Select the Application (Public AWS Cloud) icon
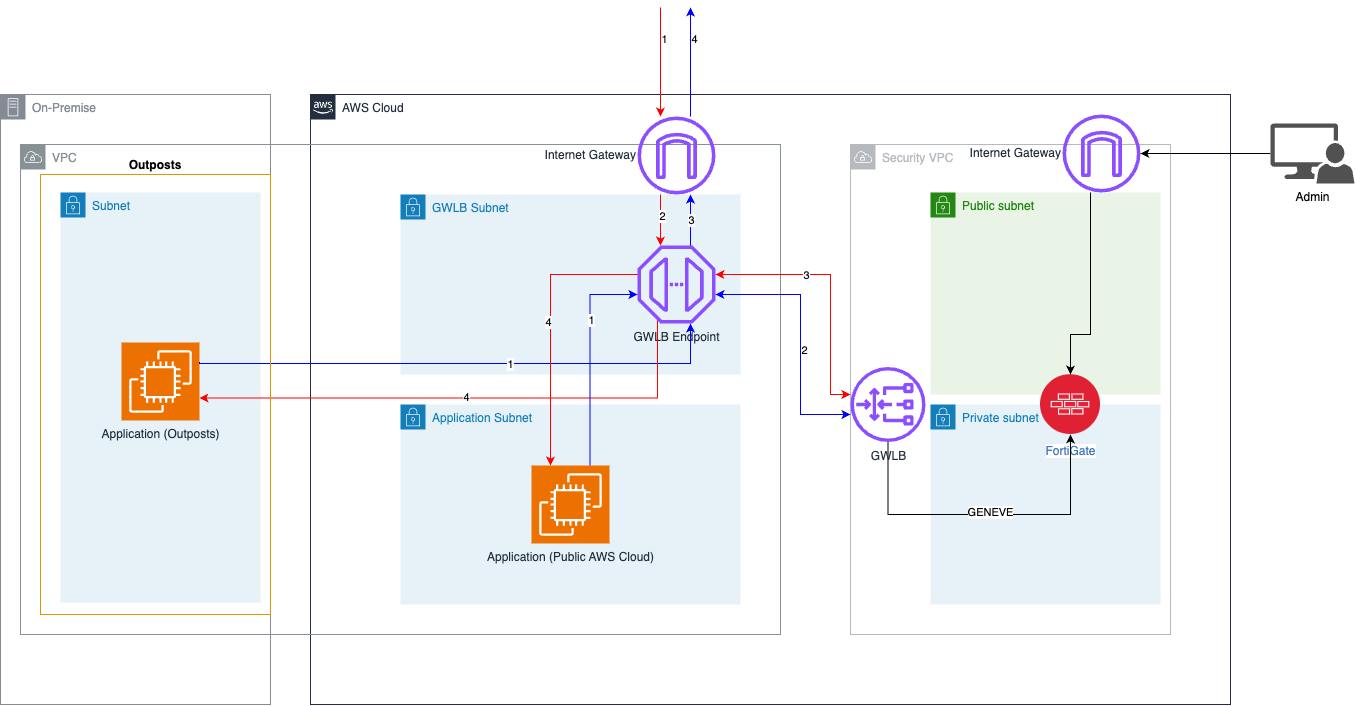The image size is (1355, 706). tap(570, 504)
